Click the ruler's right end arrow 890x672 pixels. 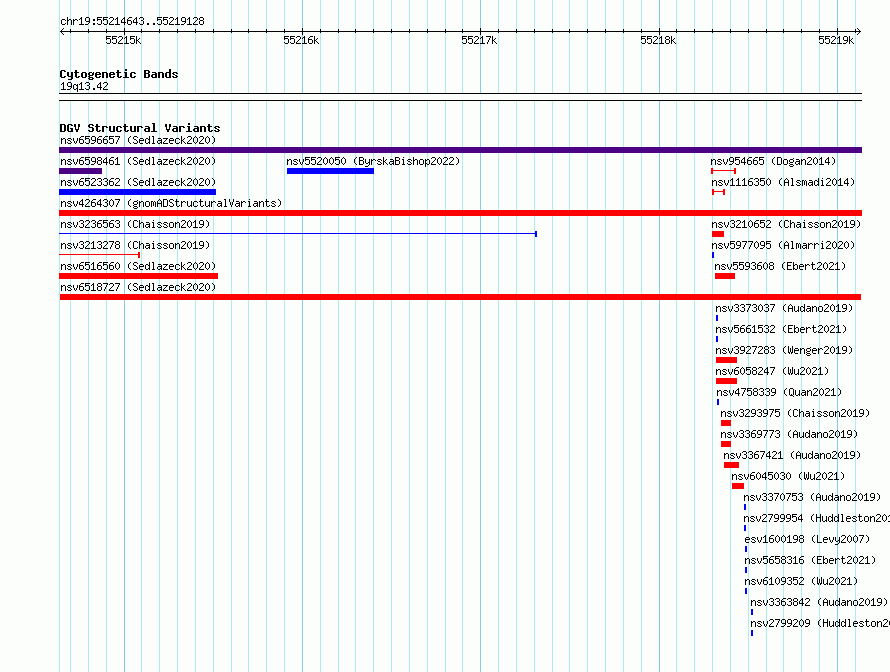coord(858,32)
